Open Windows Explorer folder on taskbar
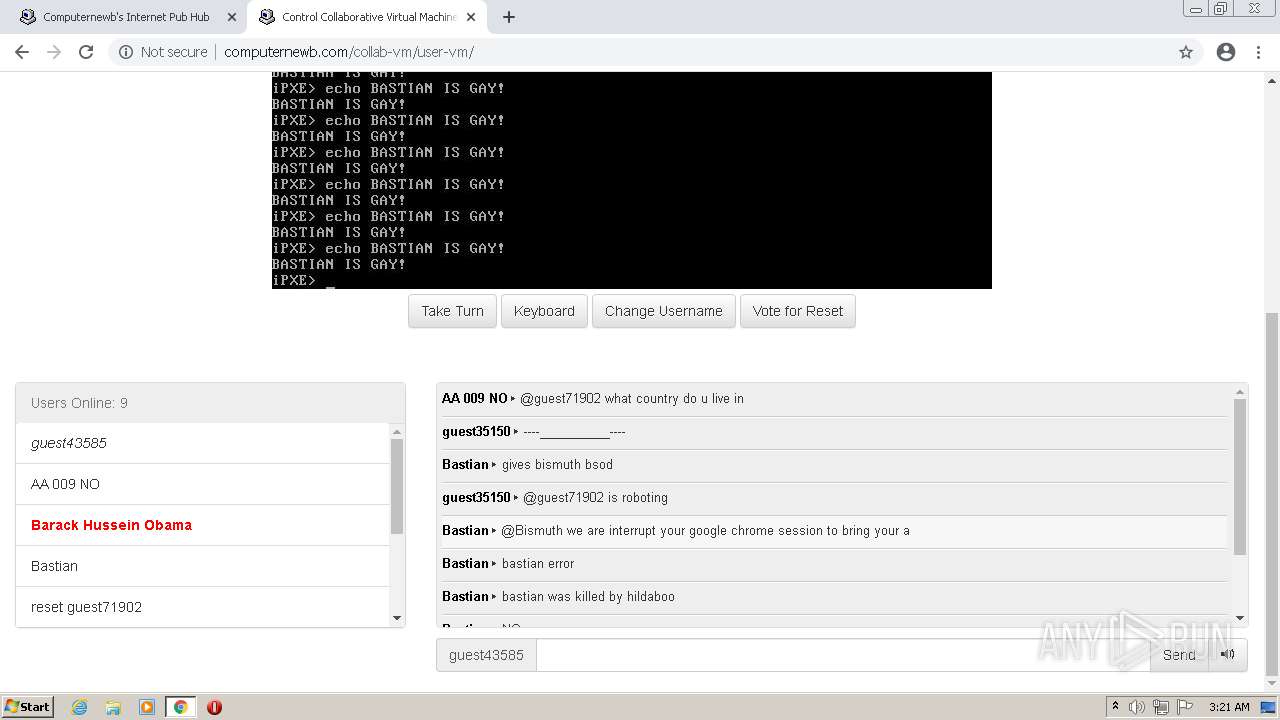This screenshot has height=720, width=1280. tap(113, 707)
